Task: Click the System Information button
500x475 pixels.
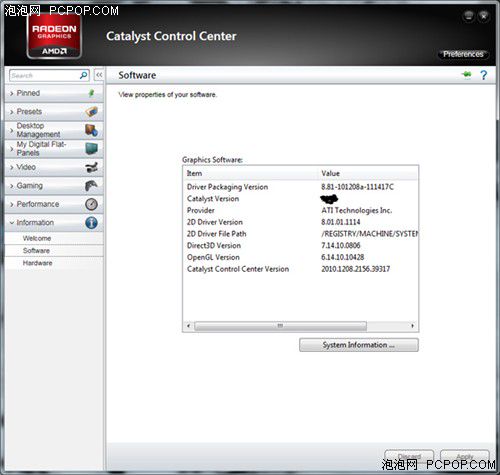Action: point(359,345)
